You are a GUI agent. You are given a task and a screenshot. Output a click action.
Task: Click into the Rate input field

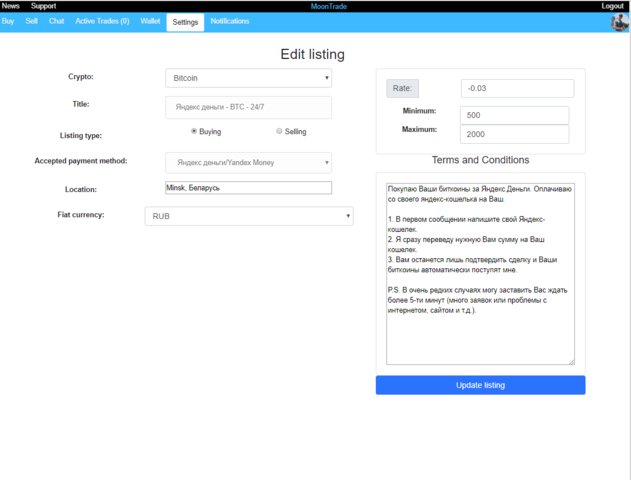point(517,88)
